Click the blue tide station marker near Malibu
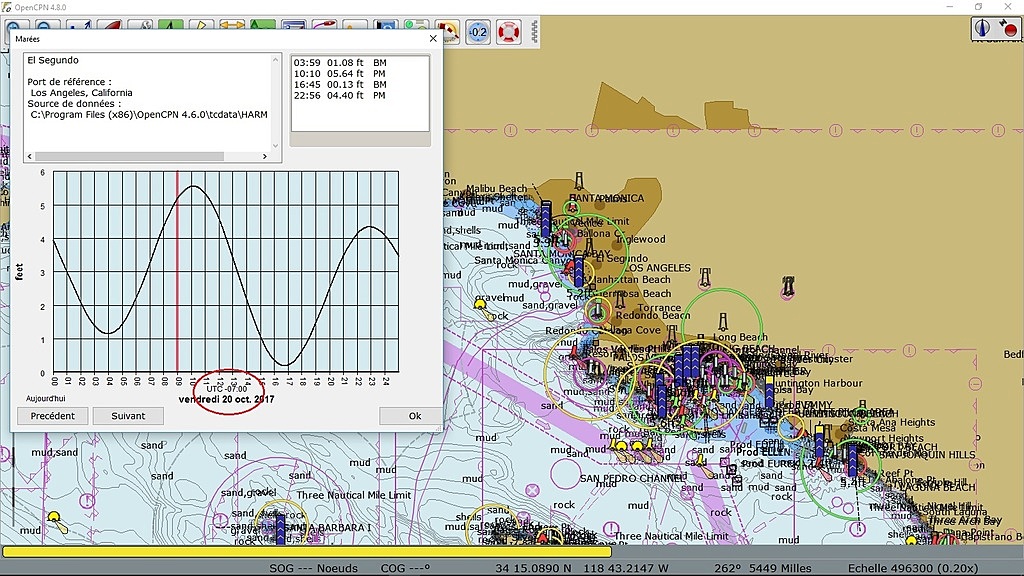1024x576 pixels. click(x=546, y=219)
